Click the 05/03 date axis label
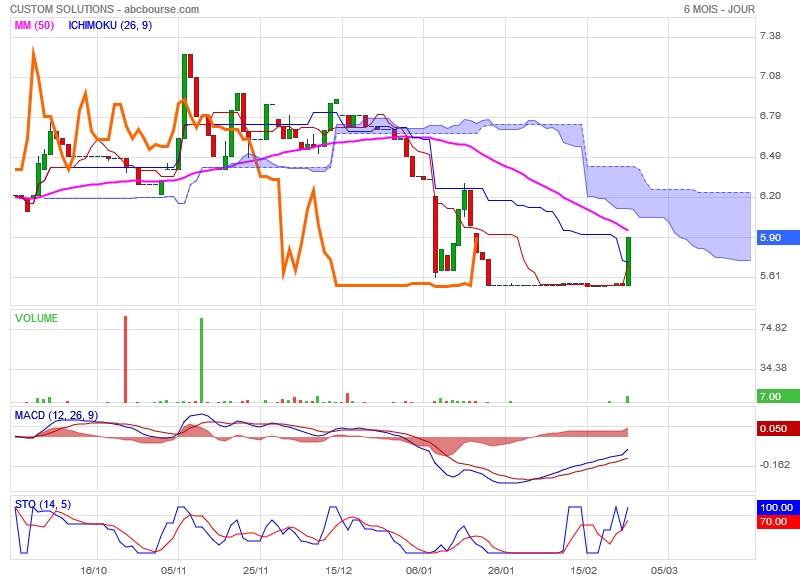Viewport: 800px width, 580px height. tap(664, 570)
